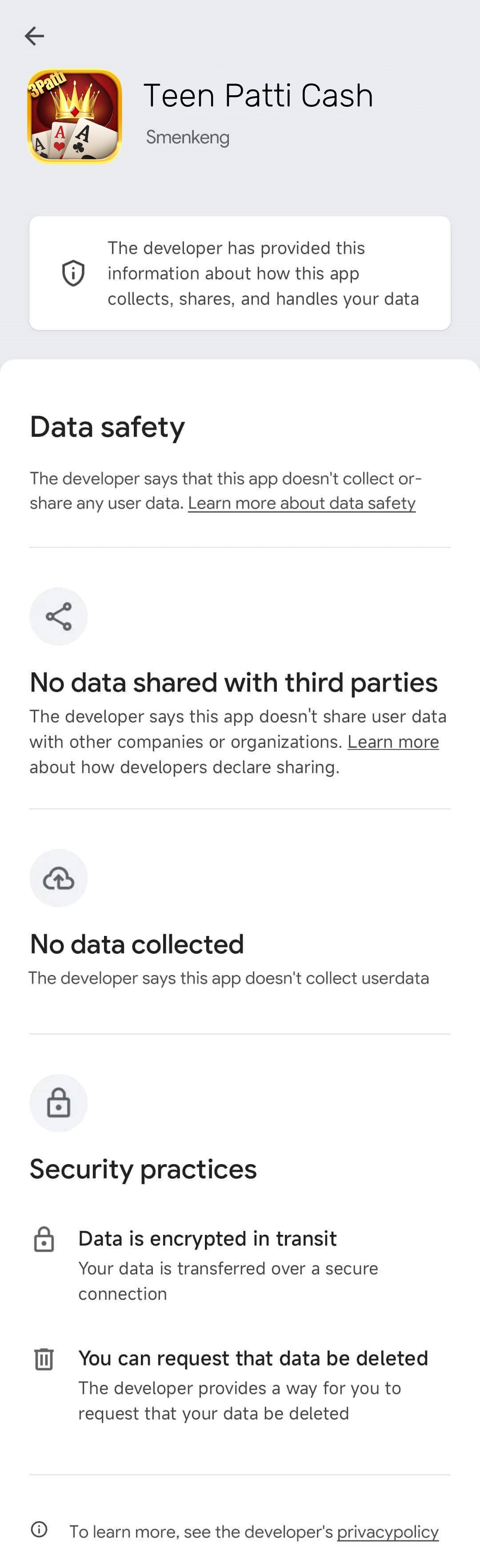The height and width of the screenshot is (1568, 480).
Task: Tap the share icon for third parties
Action: [58, 616]
